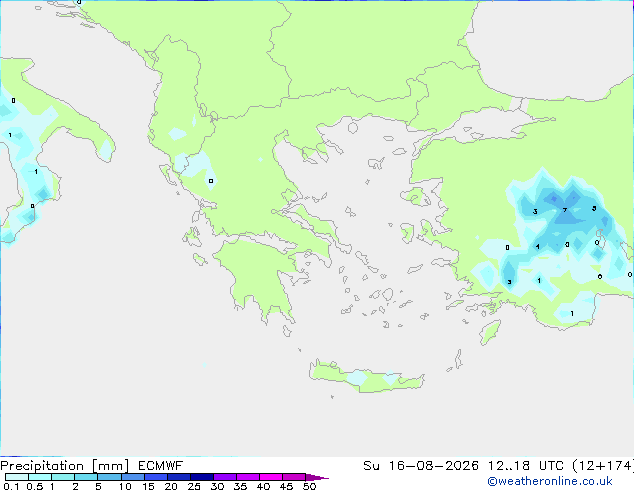Pick legend swatch between 15 and 20
The image size is (634, 490).
tap(156, 477)
